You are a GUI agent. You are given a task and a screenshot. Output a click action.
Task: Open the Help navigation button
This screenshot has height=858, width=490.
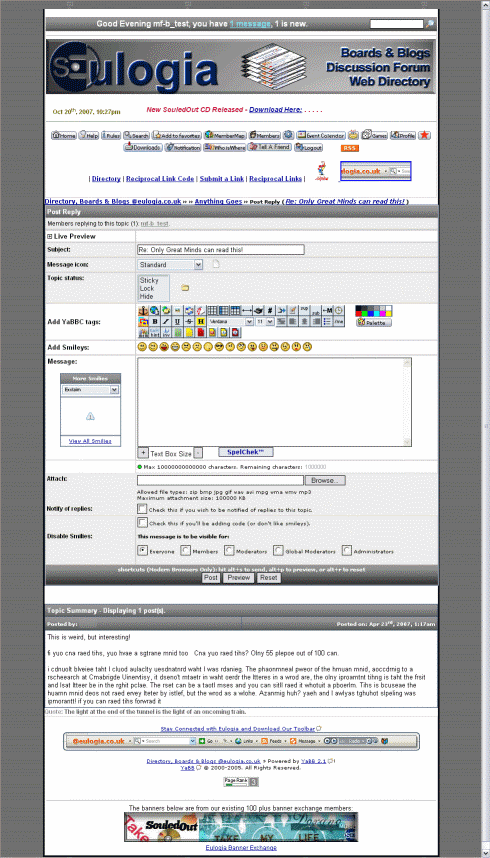[x=89, y=135]
